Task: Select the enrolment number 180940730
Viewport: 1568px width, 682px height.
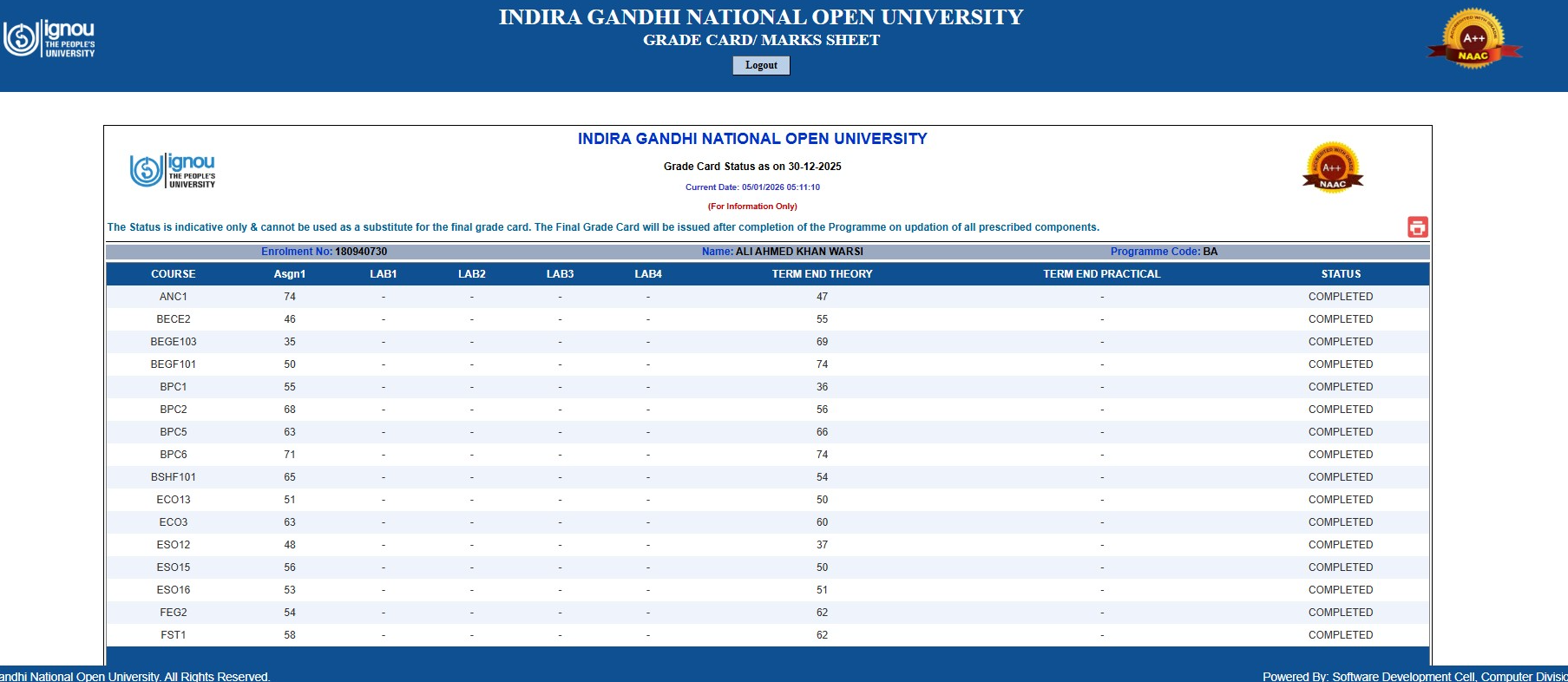Action: (361, 252)
